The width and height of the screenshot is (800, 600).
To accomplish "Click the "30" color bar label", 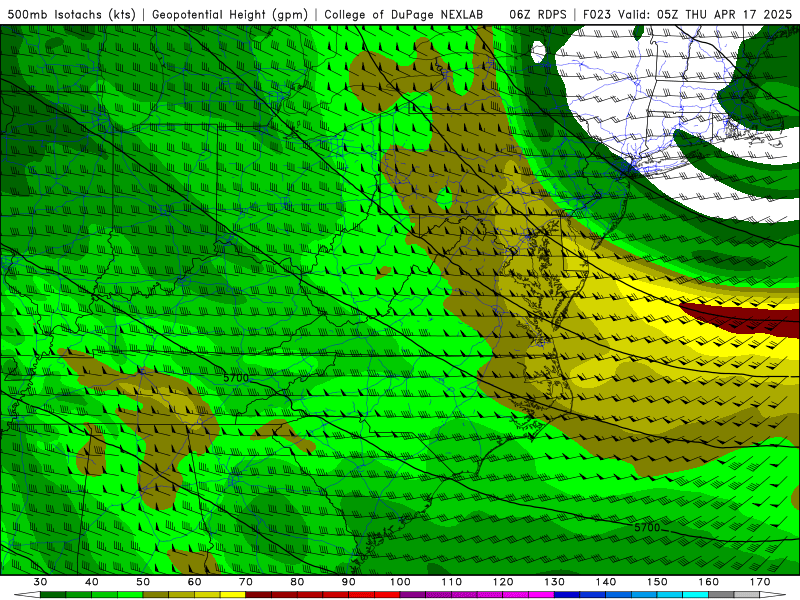I will point(40,582).
